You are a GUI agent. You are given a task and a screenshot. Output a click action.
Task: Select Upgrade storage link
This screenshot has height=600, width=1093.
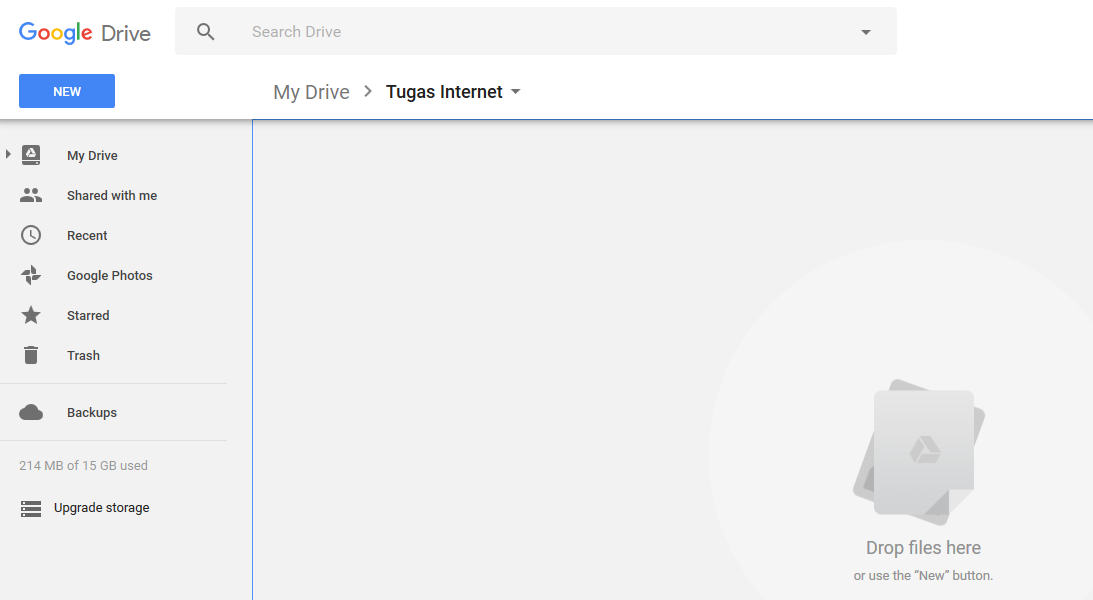[101, 508]
